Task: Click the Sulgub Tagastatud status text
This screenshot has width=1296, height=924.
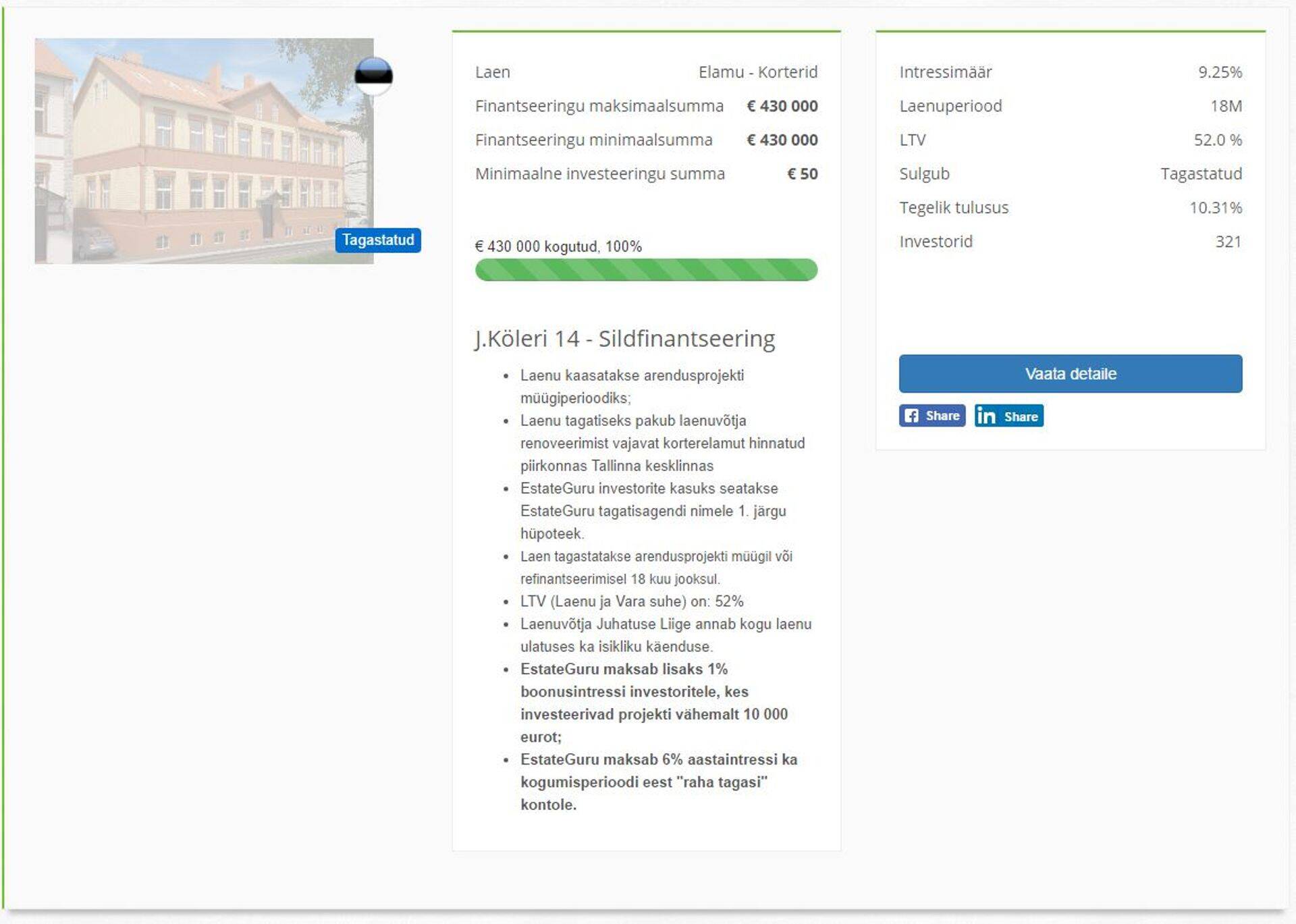Action: pyautogui.click(x=1201, y=174)
